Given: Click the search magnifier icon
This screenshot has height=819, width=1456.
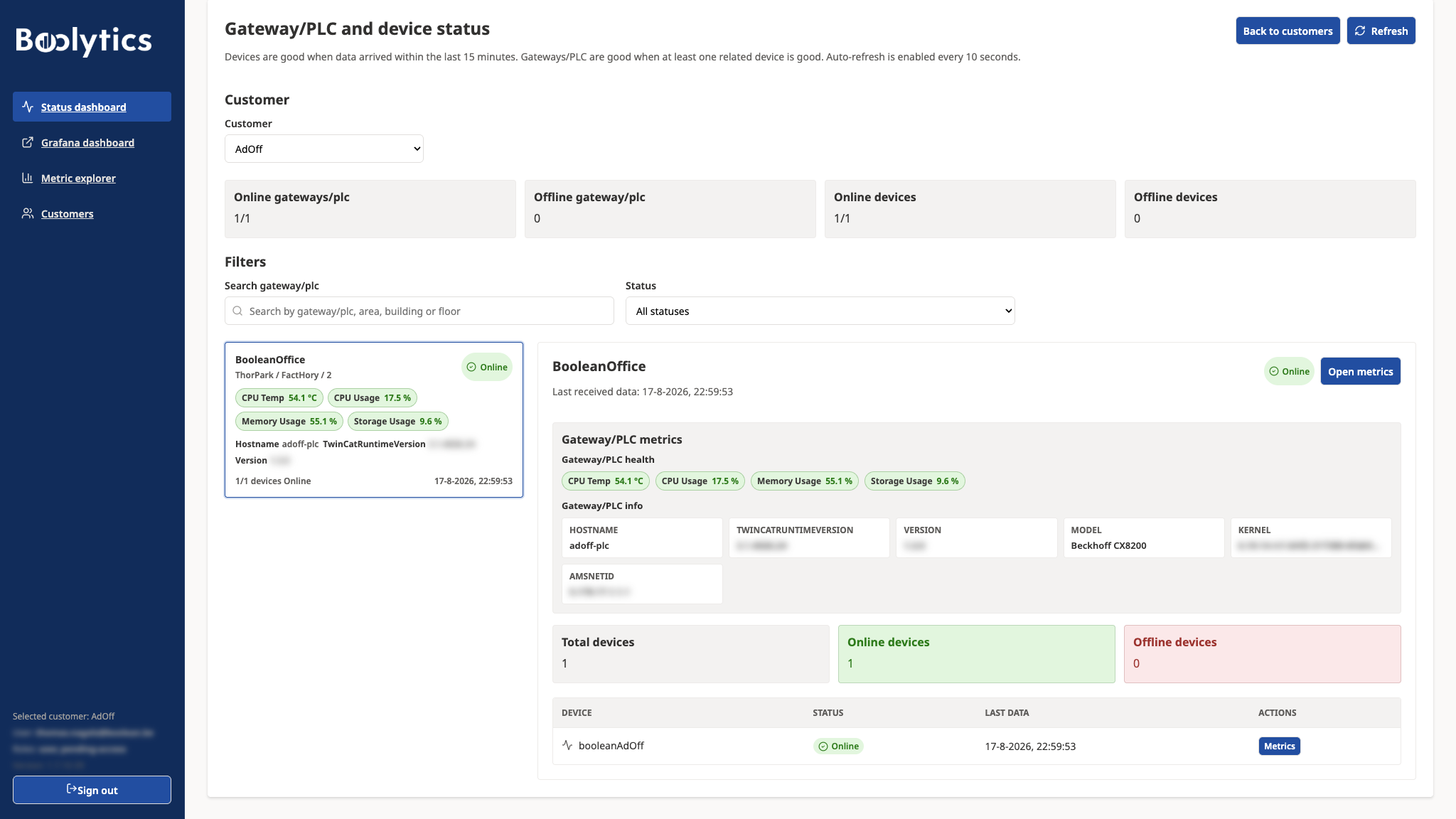Looking at the screenshot, I should 237,311.
